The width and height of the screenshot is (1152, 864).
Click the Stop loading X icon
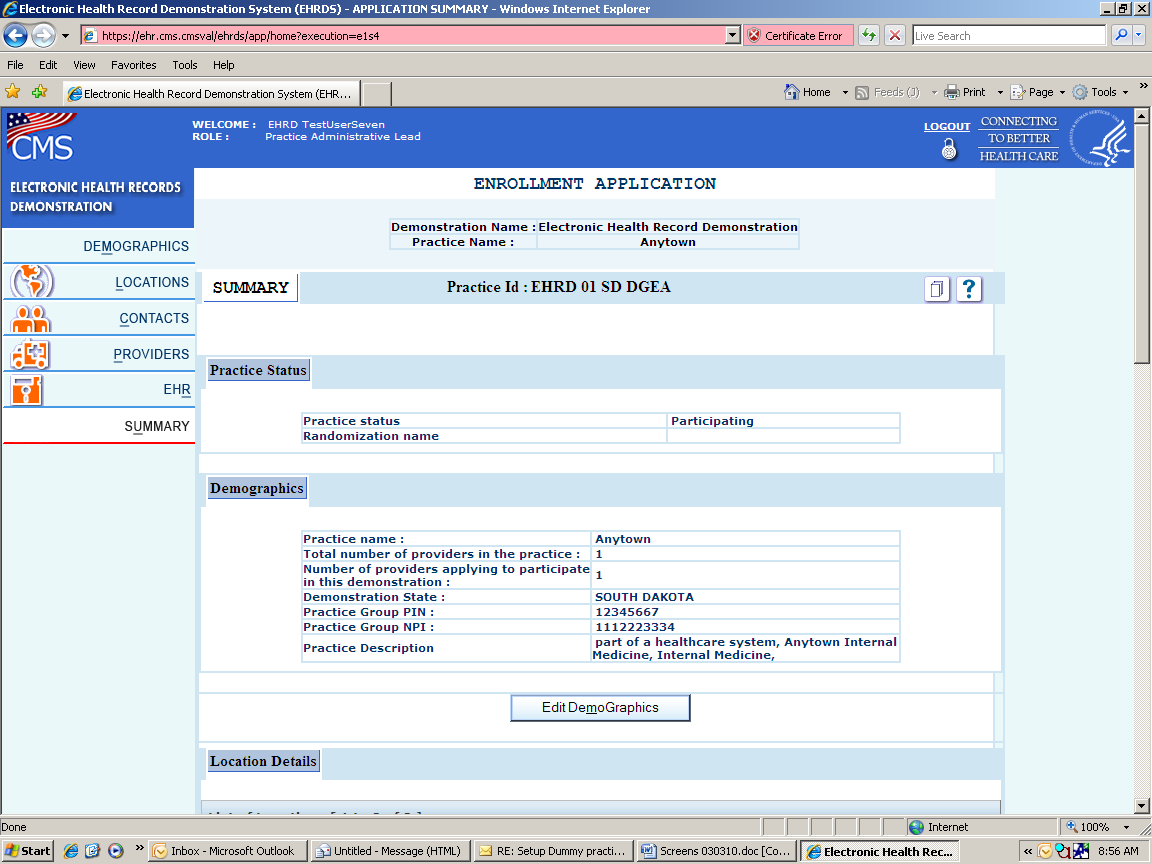[x=895, y=35]
